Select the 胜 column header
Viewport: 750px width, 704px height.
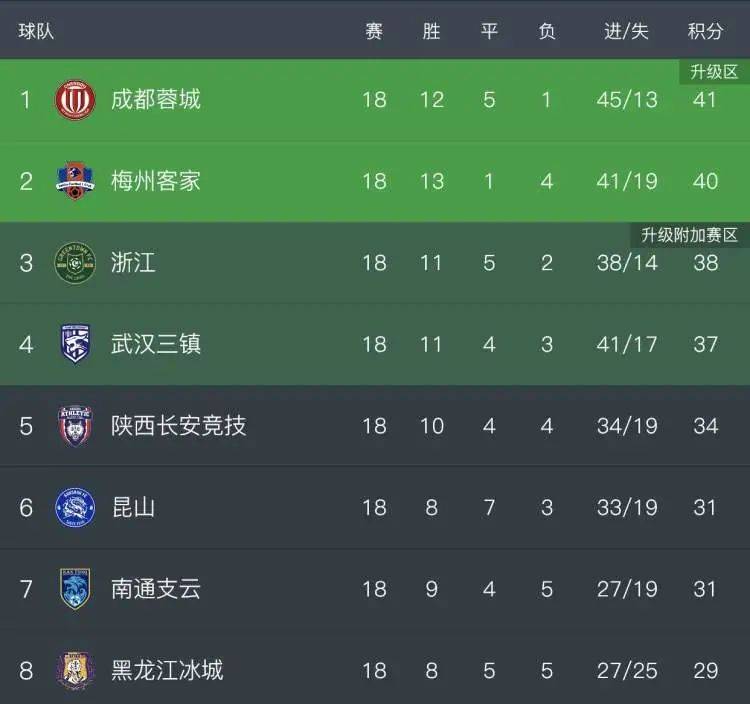[431, 31]
